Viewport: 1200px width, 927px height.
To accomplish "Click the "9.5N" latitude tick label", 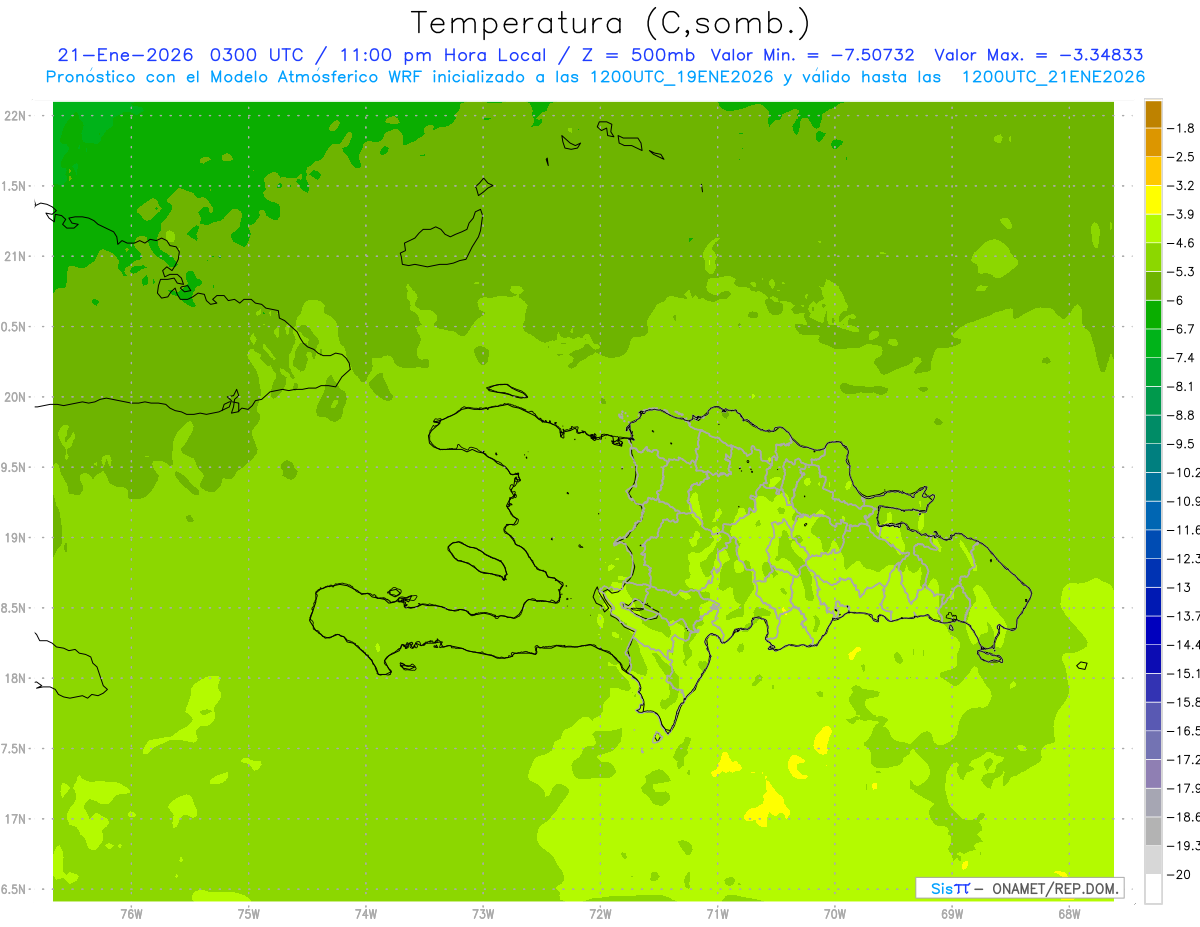I will pos(15,468).
